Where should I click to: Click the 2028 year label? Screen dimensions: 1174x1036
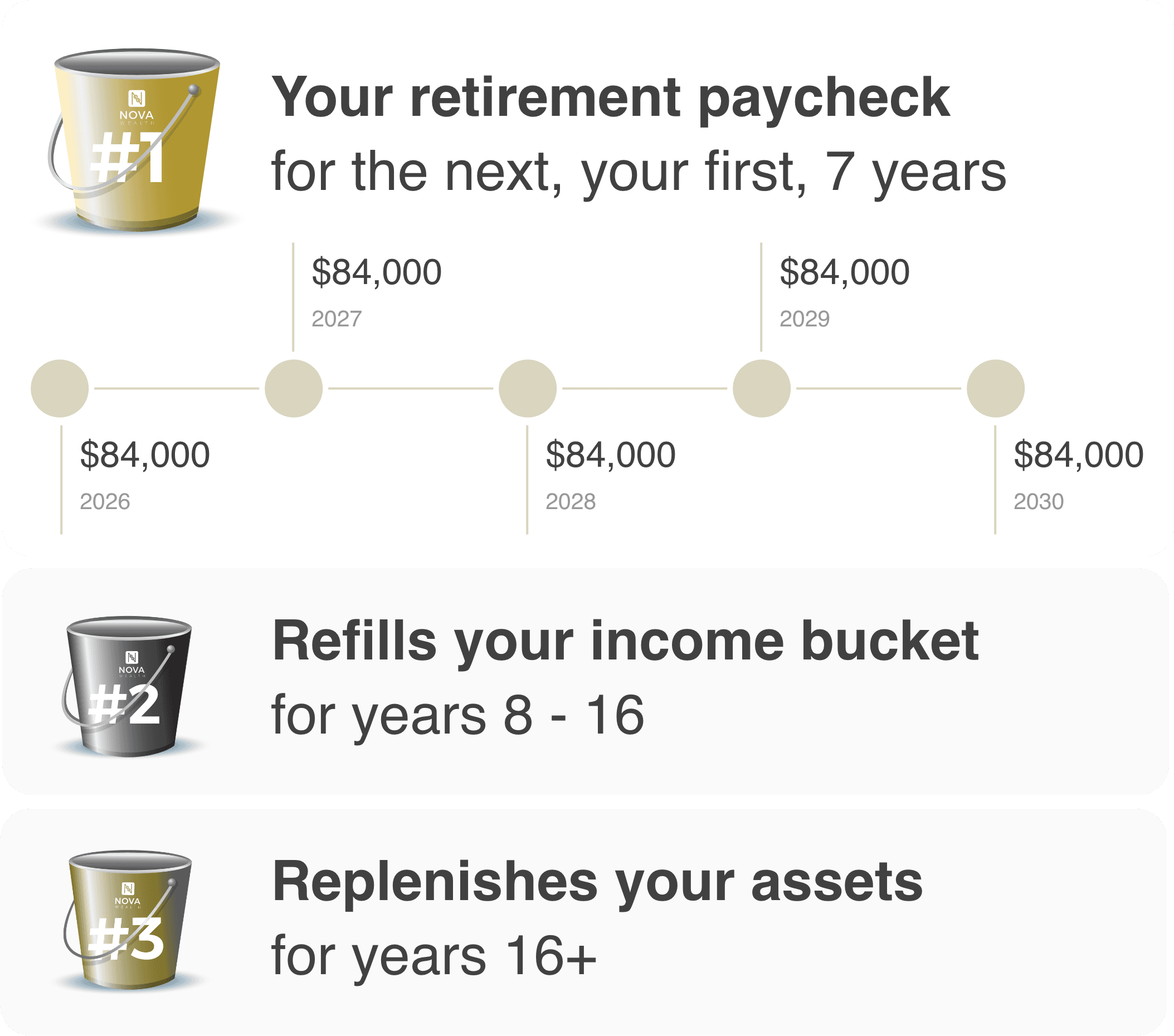pyautogui.click(x=571, y=502)
